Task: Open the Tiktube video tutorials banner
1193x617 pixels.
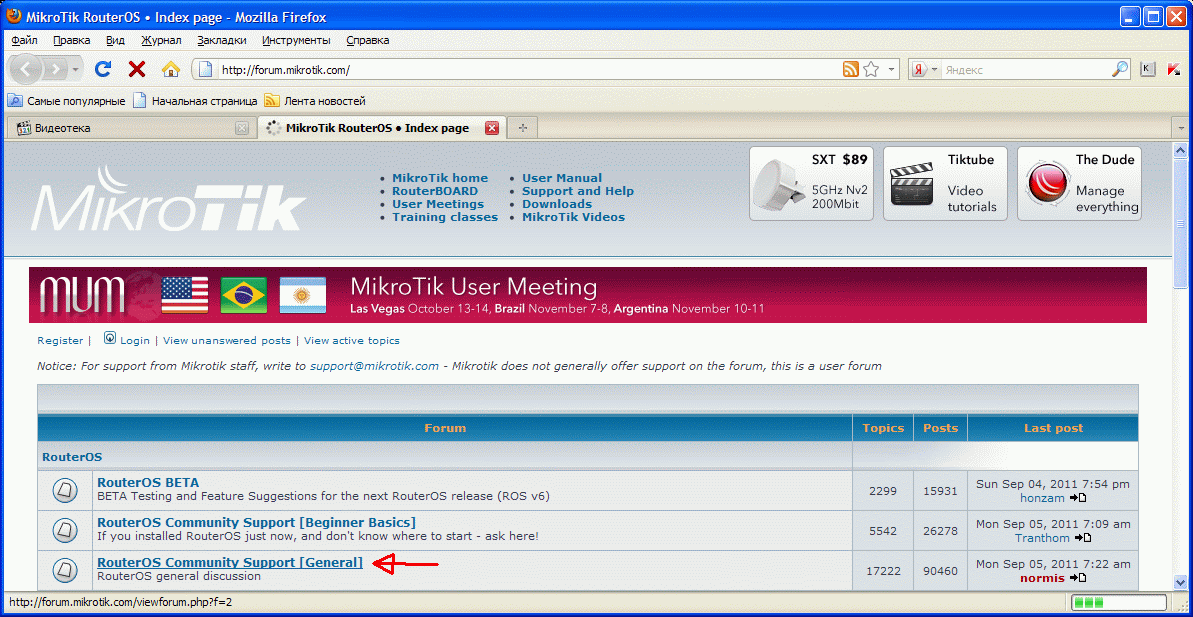Action: (x=945, y=184)
